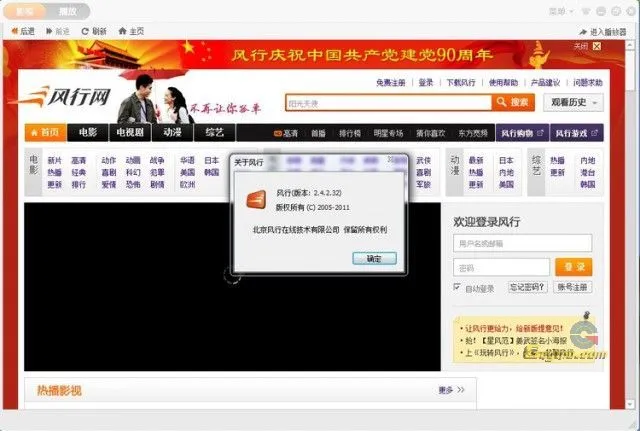Focus the search box showing 阳光天使
640x431 pixels.
coord(389,103)
